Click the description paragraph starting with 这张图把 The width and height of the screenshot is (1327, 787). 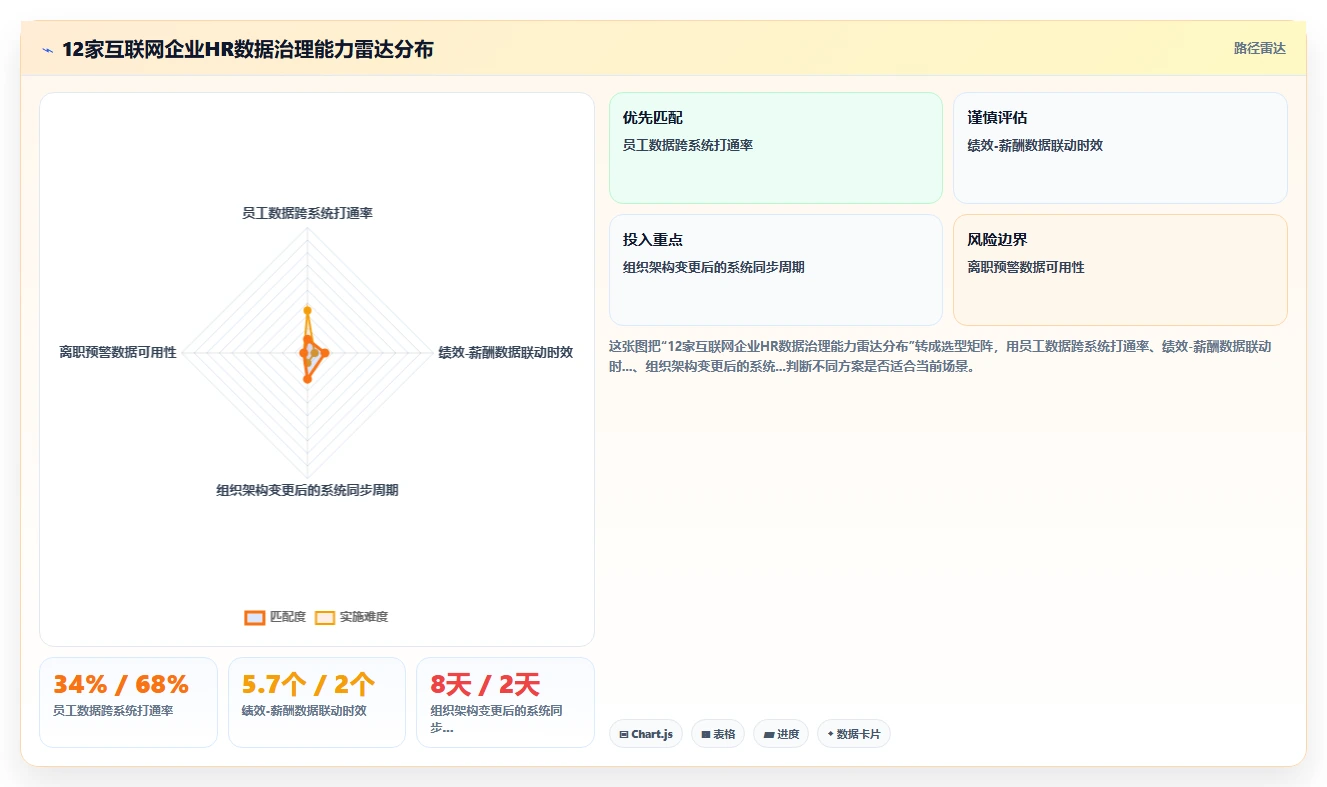(x=941, y=356)
